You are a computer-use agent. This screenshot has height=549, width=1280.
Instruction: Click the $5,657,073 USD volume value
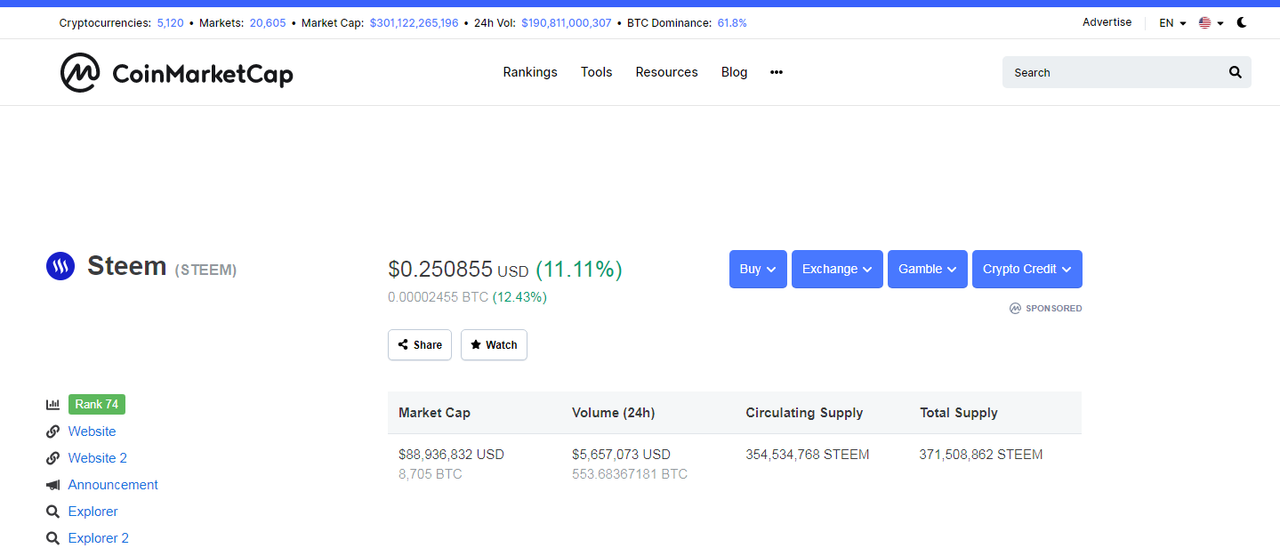coord(621,454)
